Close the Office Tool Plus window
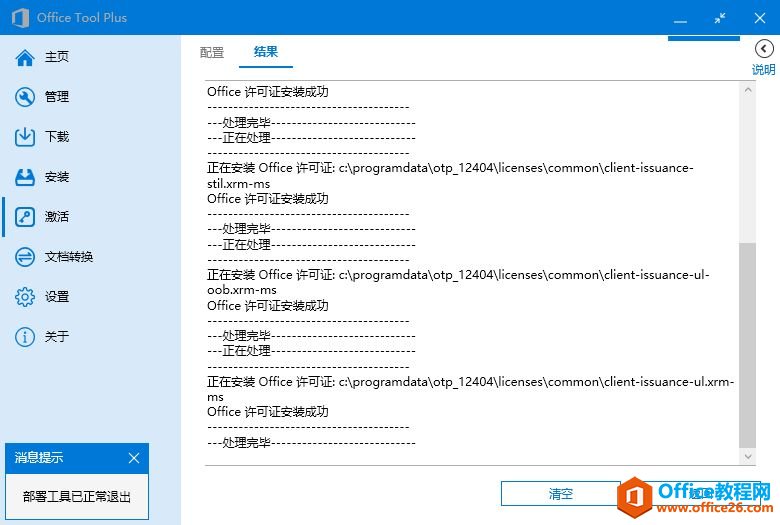The width and height of the screenshot is (780, 525). click(760, 18)
